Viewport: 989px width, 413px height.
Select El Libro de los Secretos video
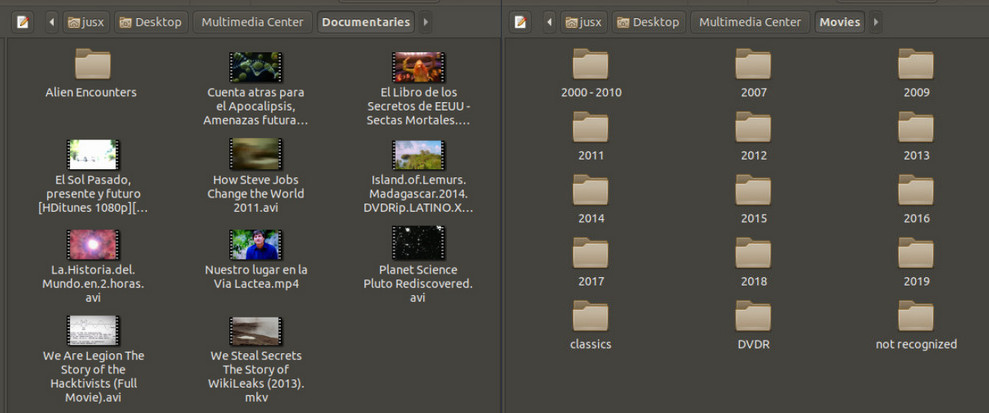(418, 67)
